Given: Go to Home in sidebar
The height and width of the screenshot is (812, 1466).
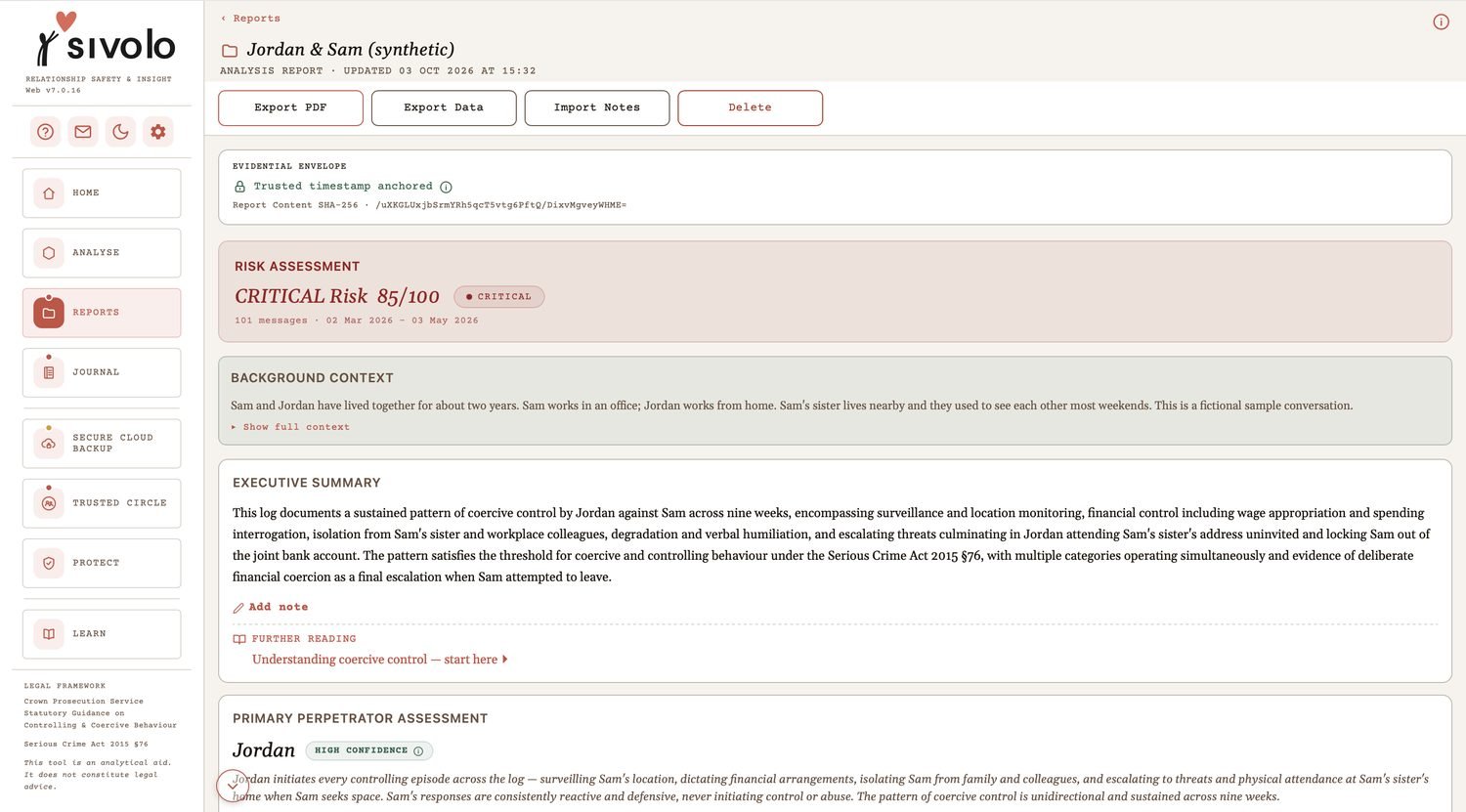Looking at the screenshot, I should (102, 193).
